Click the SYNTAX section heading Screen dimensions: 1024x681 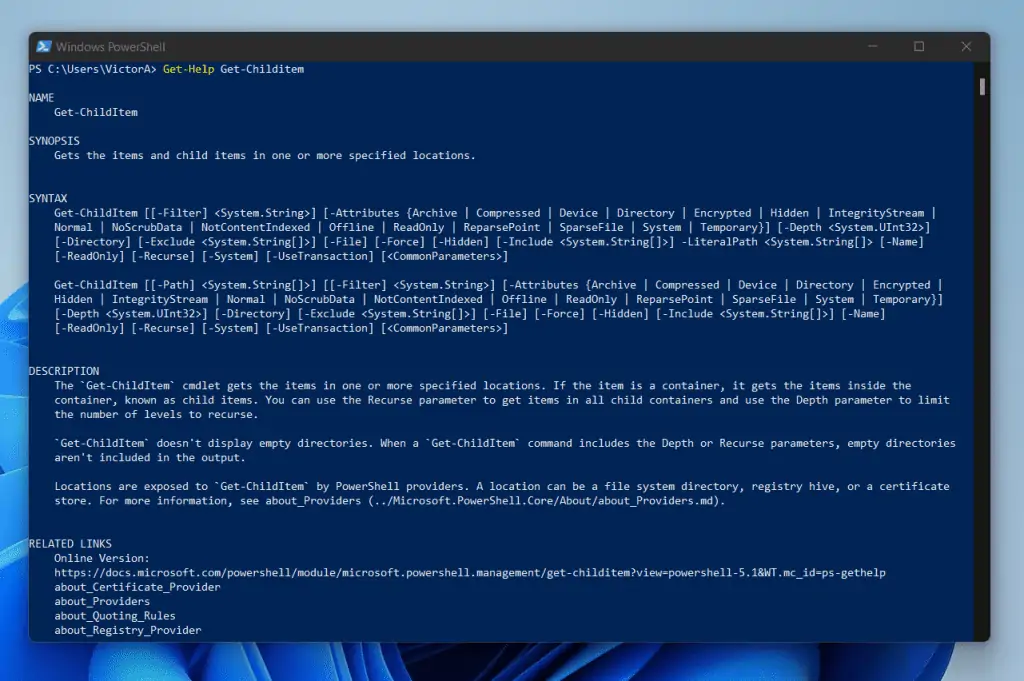(48, 198)
